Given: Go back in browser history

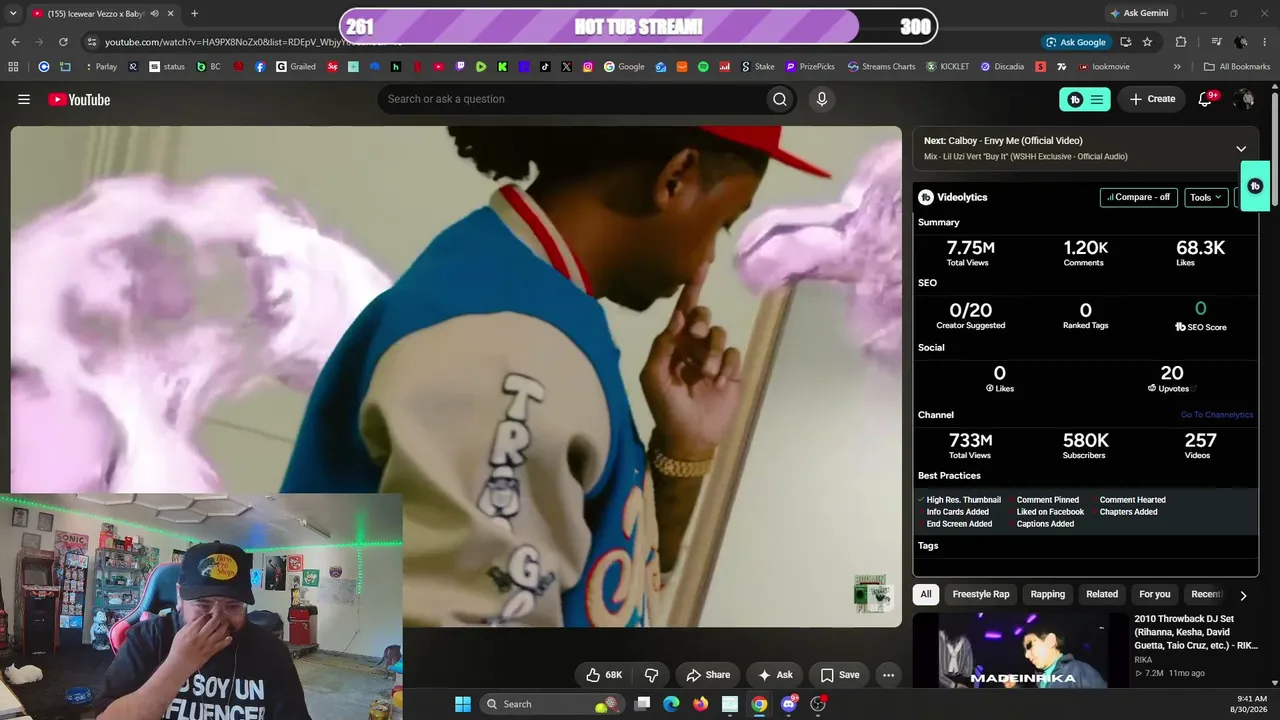Looking at the screenshot, I should (x=15, y=42).
